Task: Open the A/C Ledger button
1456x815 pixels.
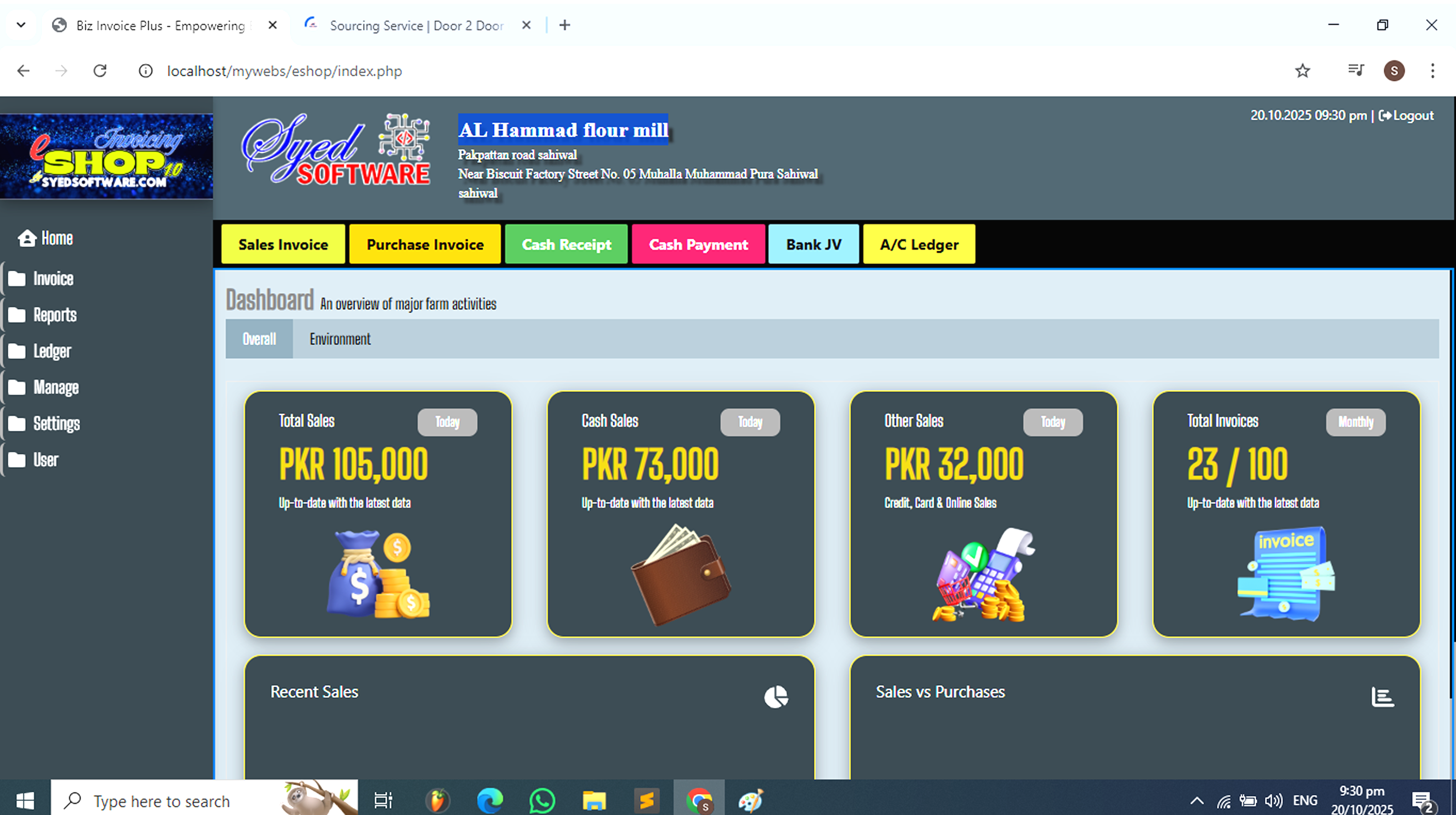Action: tap(919, 244)
